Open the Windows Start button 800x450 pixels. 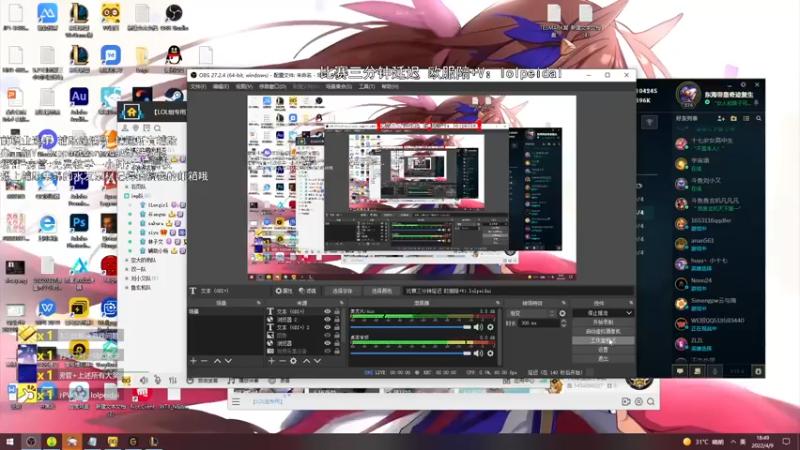(x=10, y=441)
